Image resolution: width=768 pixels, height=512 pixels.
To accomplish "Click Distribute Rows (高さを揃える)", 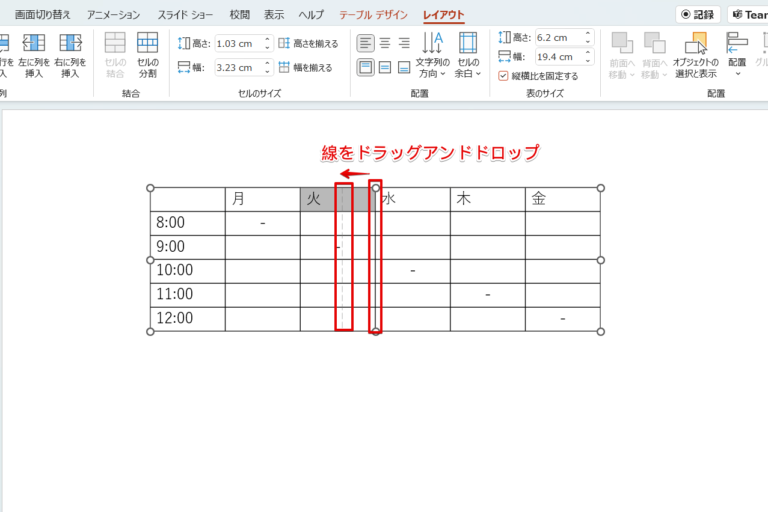I will pyautogui.click(x=309, y=44).
